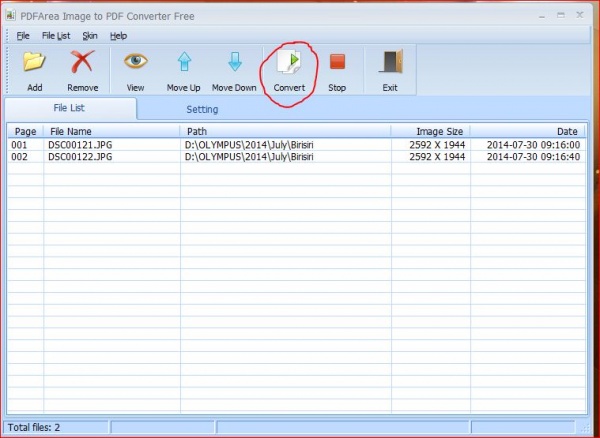This screenshot has height=438, width=600.
Task: Sort by the Date column header
Action: point(528,132)
